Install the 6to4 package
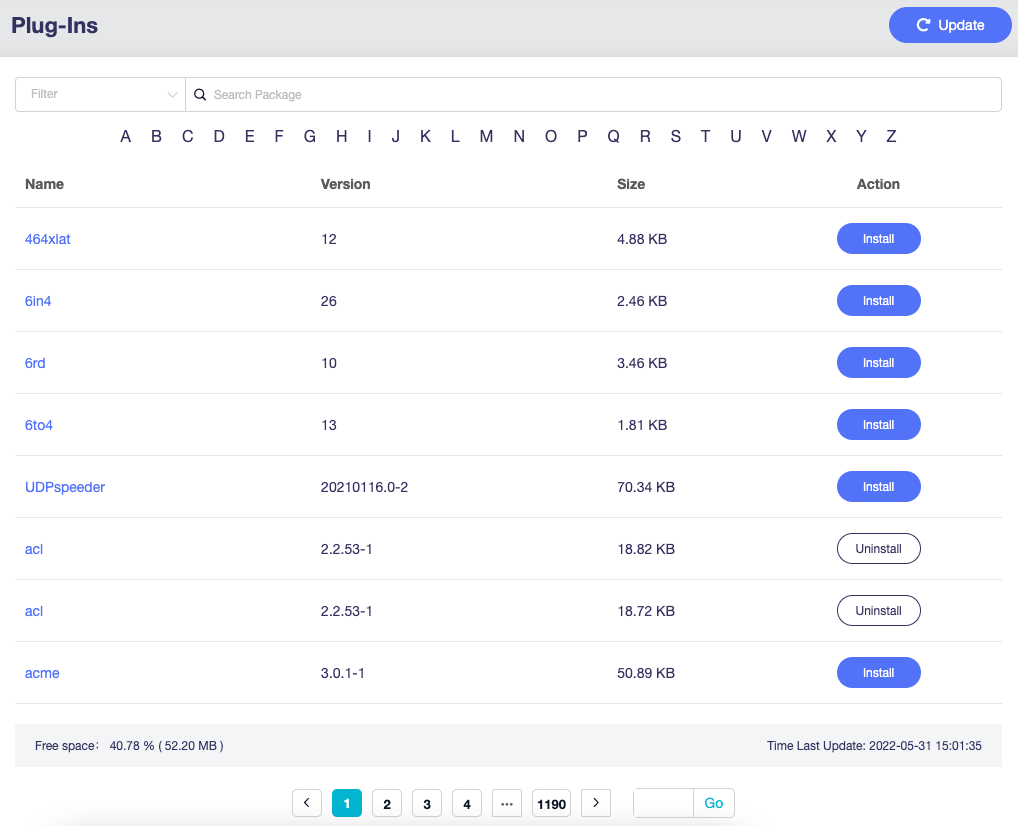1018x826 pixels. point(878,425)
